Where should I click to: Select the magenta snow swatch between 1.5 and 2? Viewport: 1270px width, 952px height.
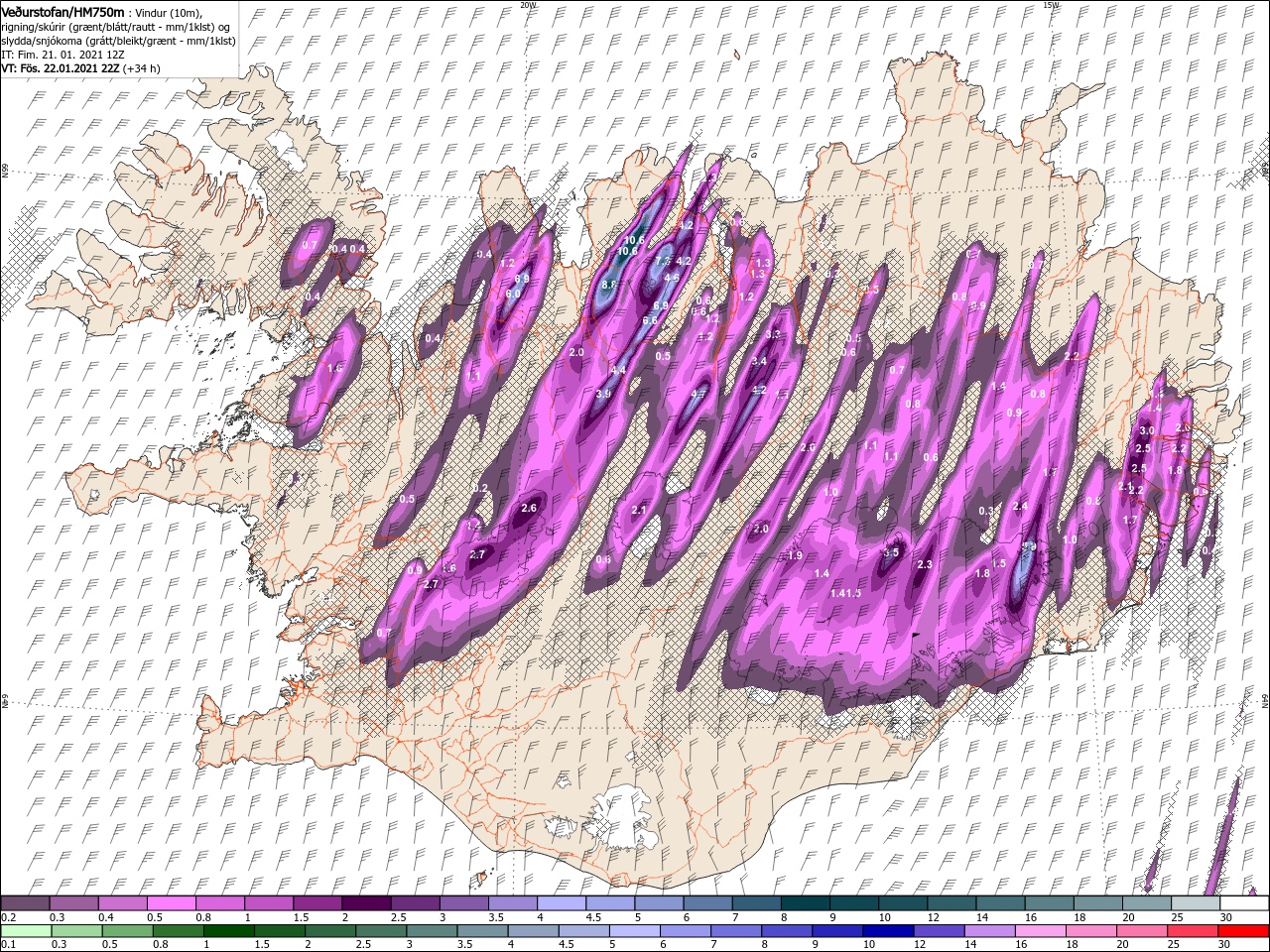coord(317,902)
